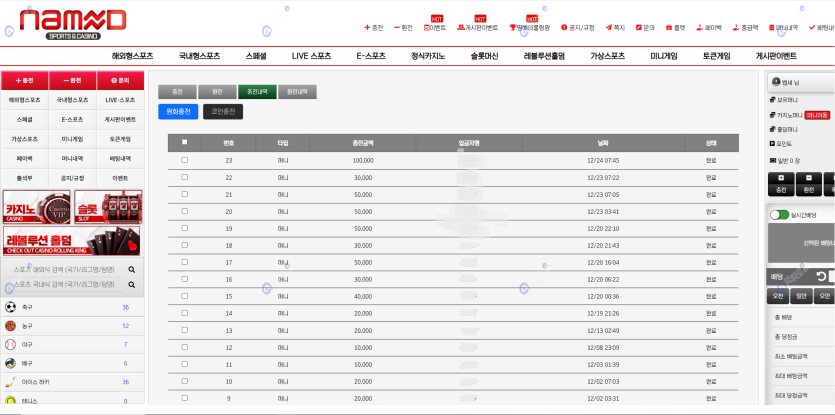Click the soccer ball icon for 축구
This screenshot has width=835, height=415.
click(10, 307)
